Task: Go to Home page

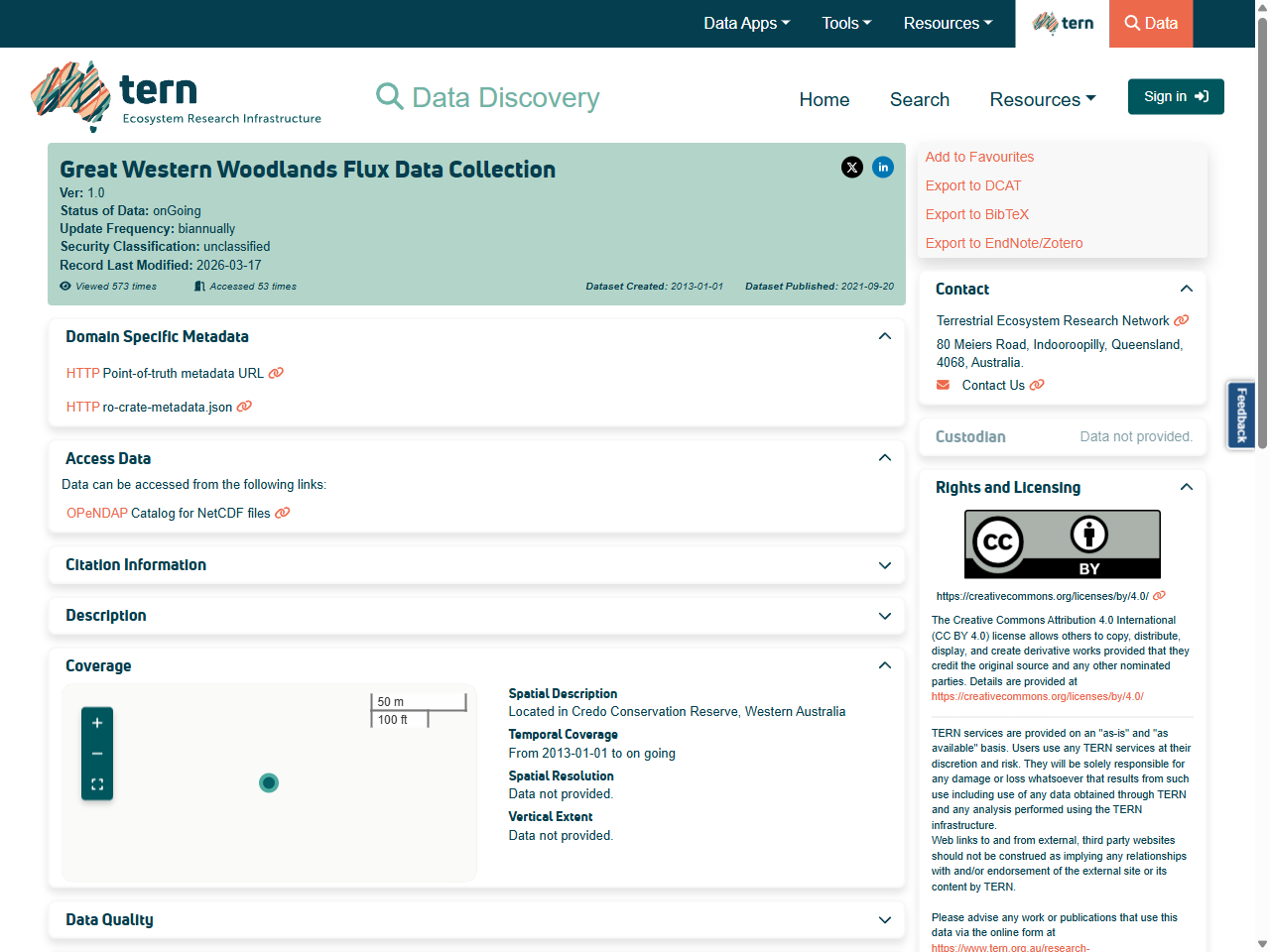Action: click(x=825, y=99)
